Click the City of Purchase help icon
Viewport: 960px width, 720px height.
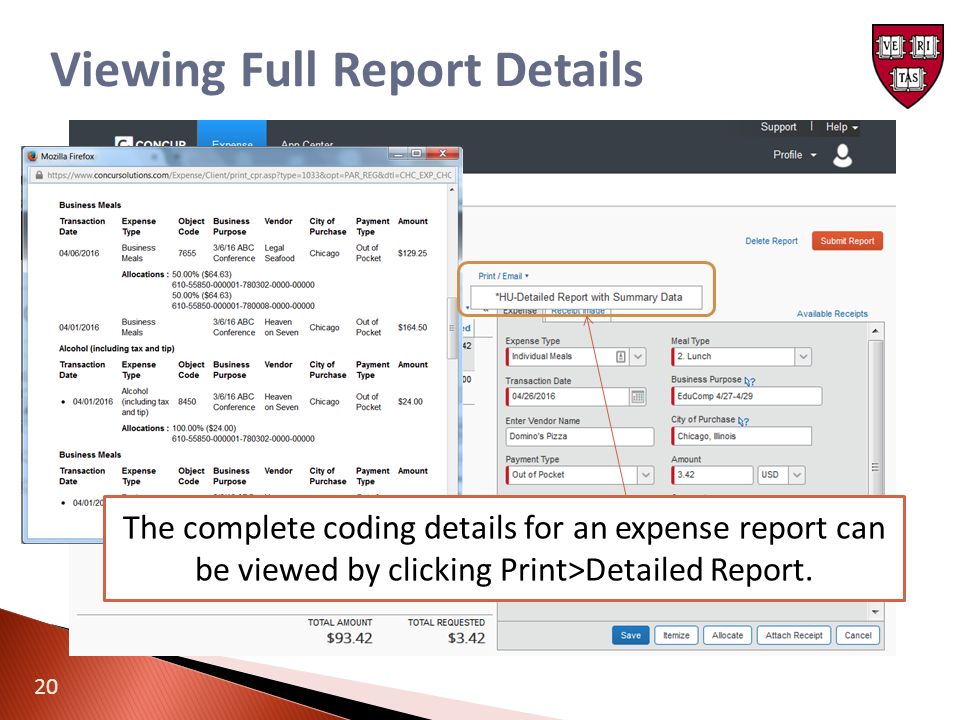click(743, 421)
